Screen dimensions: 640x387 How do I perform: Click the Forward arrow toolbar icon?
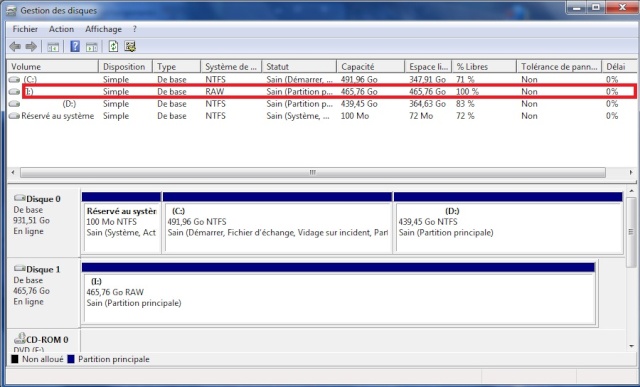click(31, 47)
